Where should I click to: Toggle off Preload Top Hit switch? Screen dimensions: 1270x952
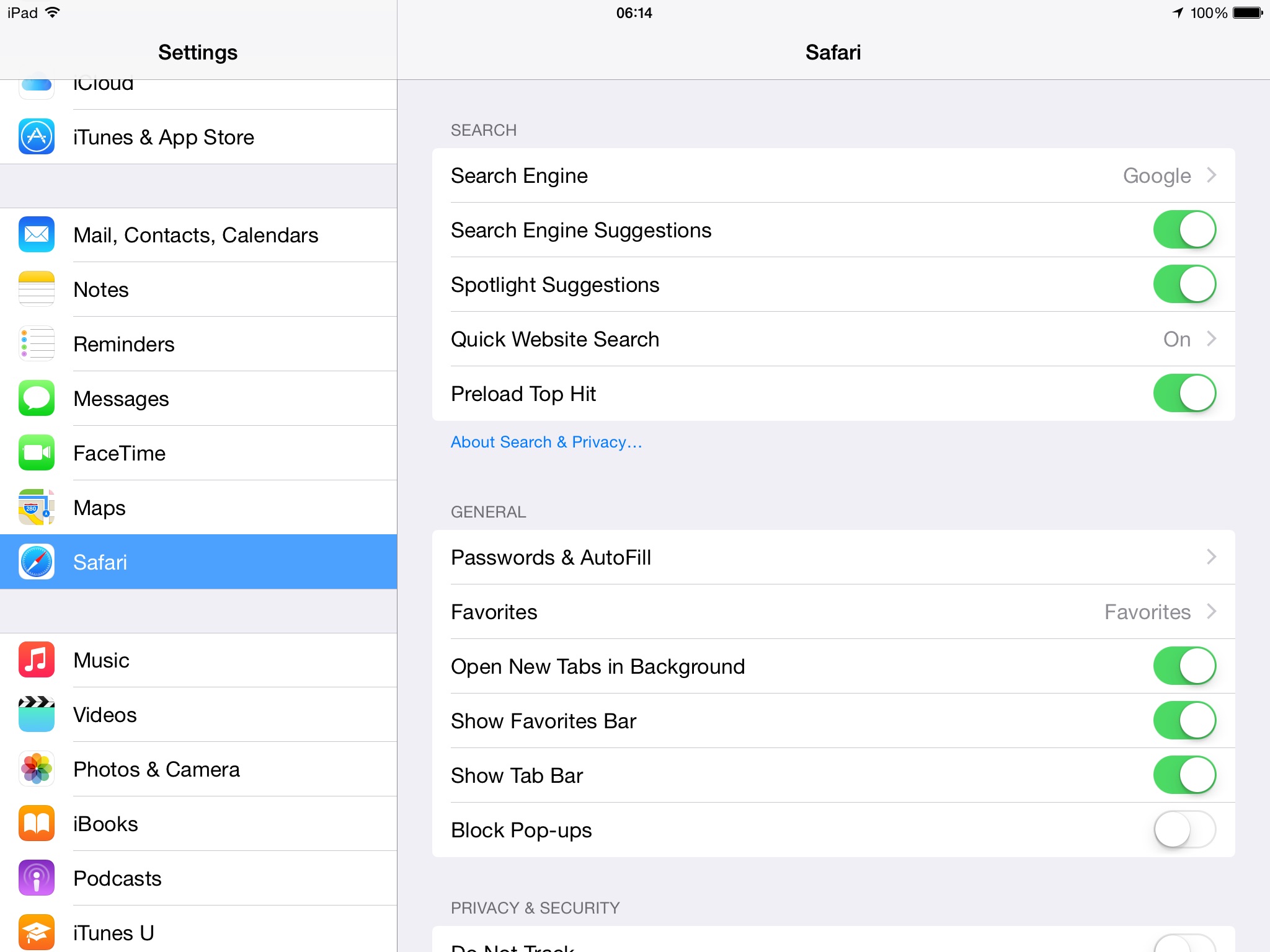pos(1184,393)
